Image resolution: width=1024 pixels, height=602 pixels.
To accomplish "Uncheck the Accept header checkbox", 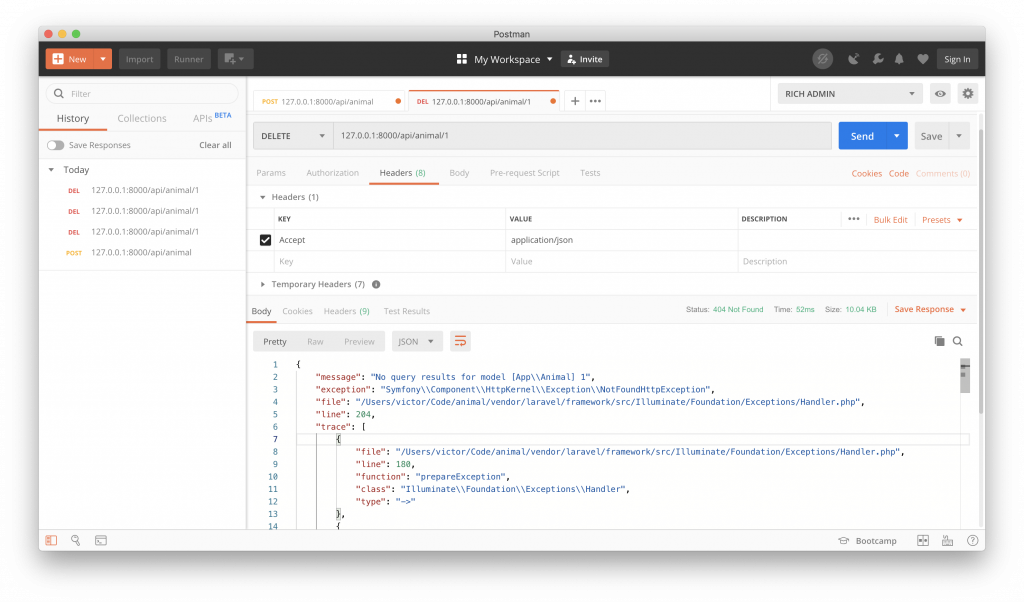I will pyautogui.click(x=265, y=240).
